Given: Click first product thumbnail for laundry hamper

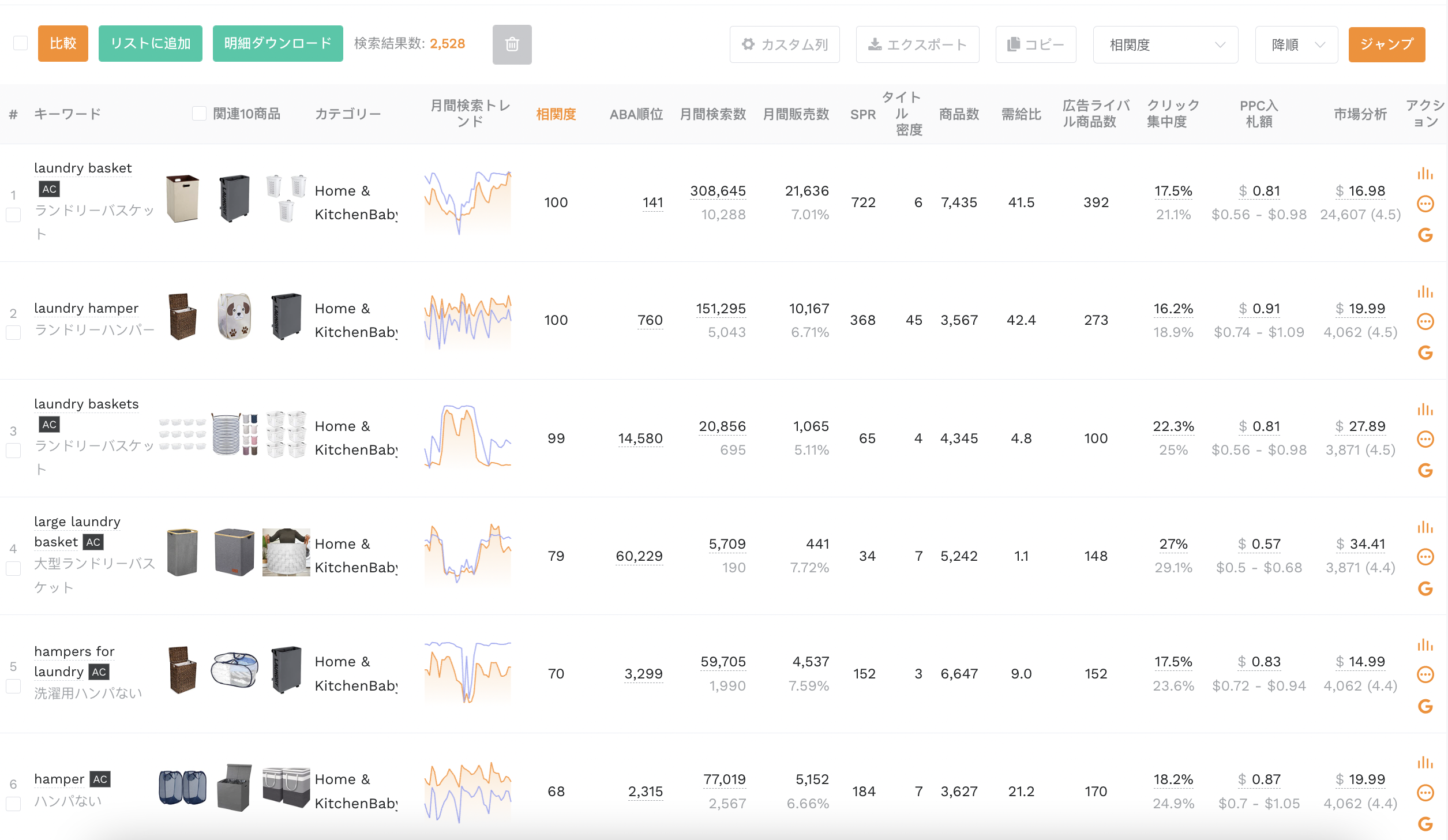Looking at the screenshot, I should pos(182,316).
